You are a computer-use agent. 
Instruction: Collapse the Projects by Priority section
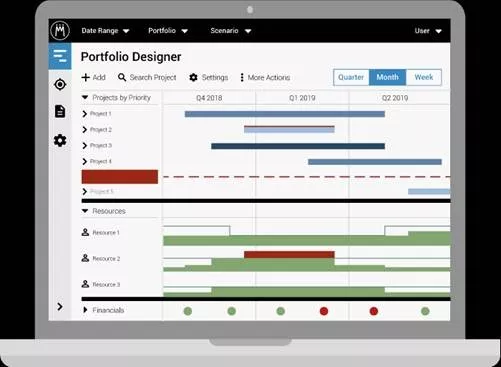[85, 97]
